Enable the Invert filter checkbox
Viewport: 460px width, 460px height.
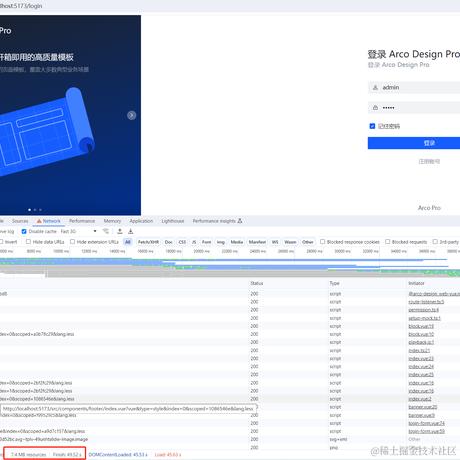[2, 242]
